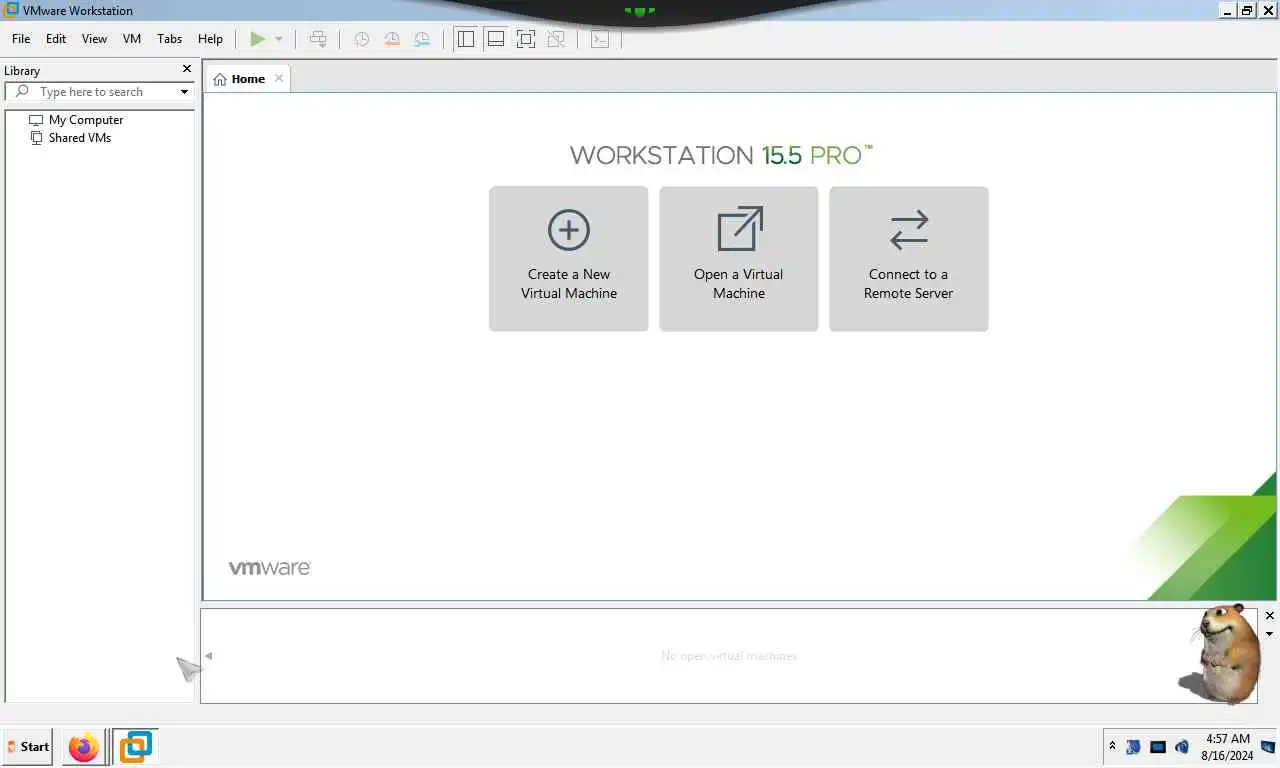Image resolution: width=1280 pixels, height=768 pixels.
Task: Click the display tray icon
Action: [x=1158, y=747]
